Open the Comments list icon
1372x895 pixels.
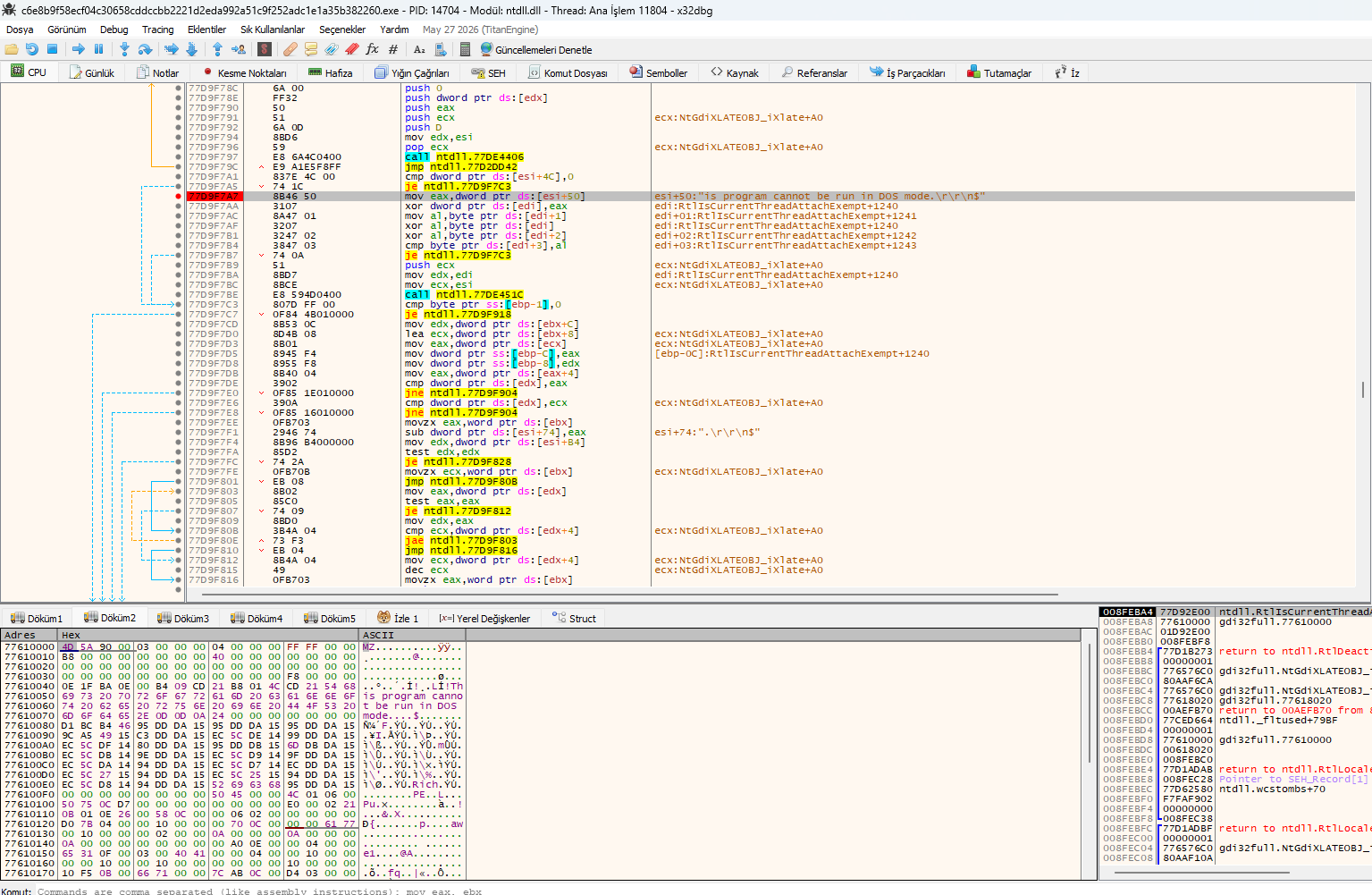[x=311, y=49]
